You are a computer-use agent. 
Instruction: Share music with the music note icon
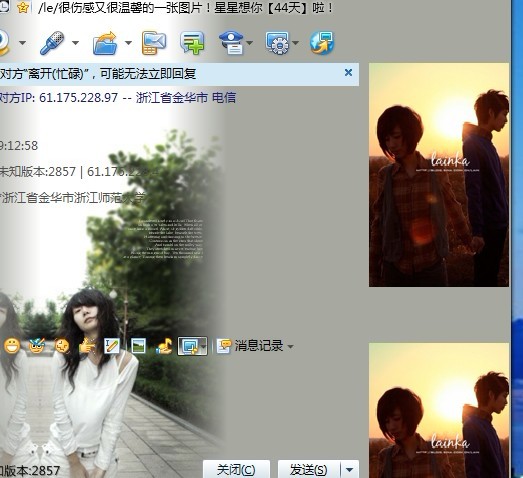[x=164, y=346]
